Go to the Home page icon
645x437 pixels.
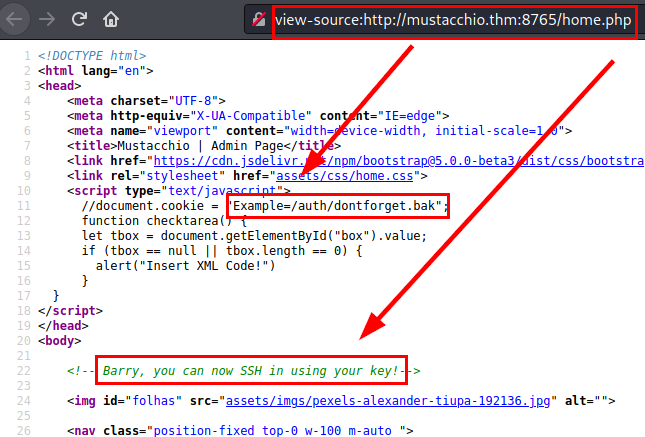tap(111, 19)
